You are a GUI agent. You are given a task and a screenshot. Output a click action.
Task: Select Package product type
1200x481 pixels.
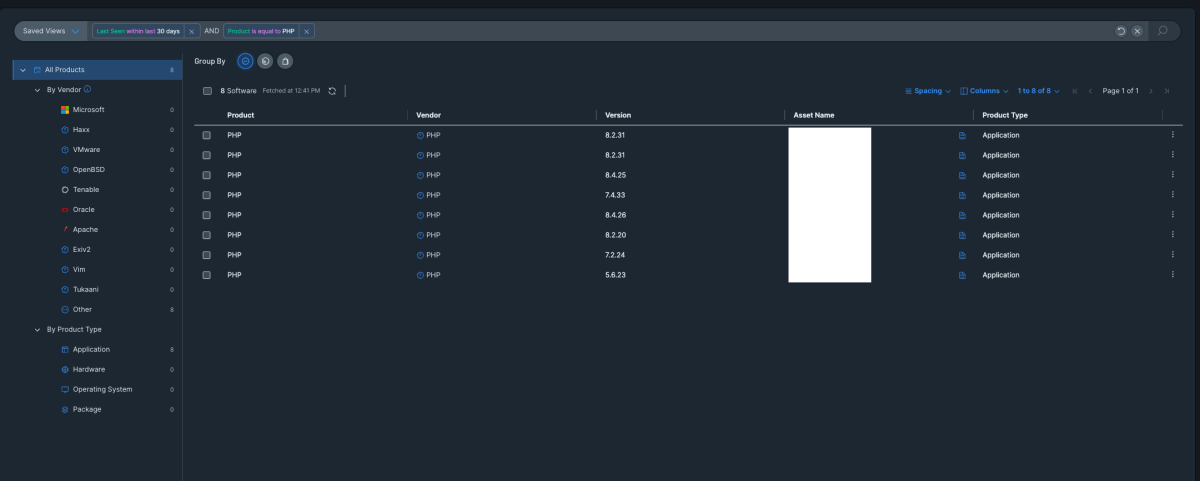tap(87, 410)
